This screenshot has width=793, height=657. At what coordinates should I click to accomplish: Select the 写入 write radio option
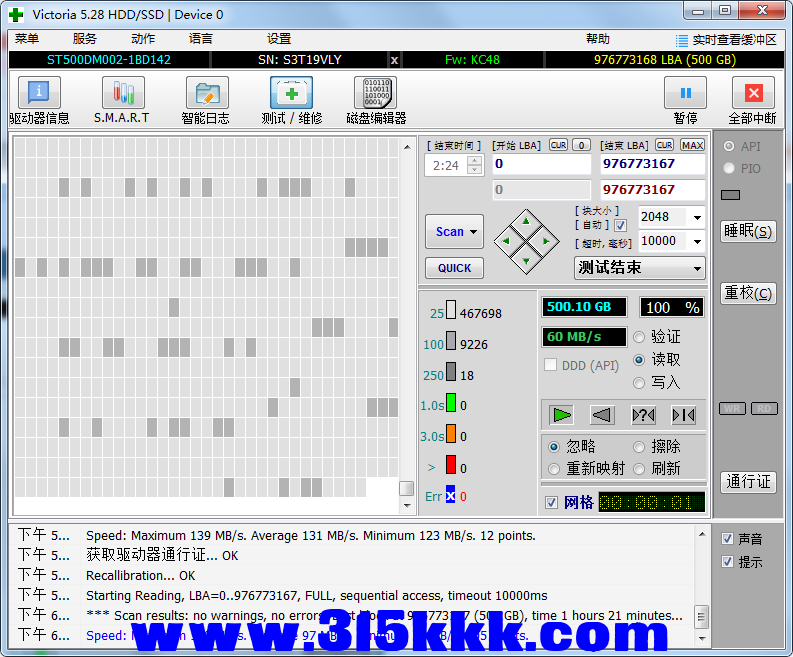[640, 382]
